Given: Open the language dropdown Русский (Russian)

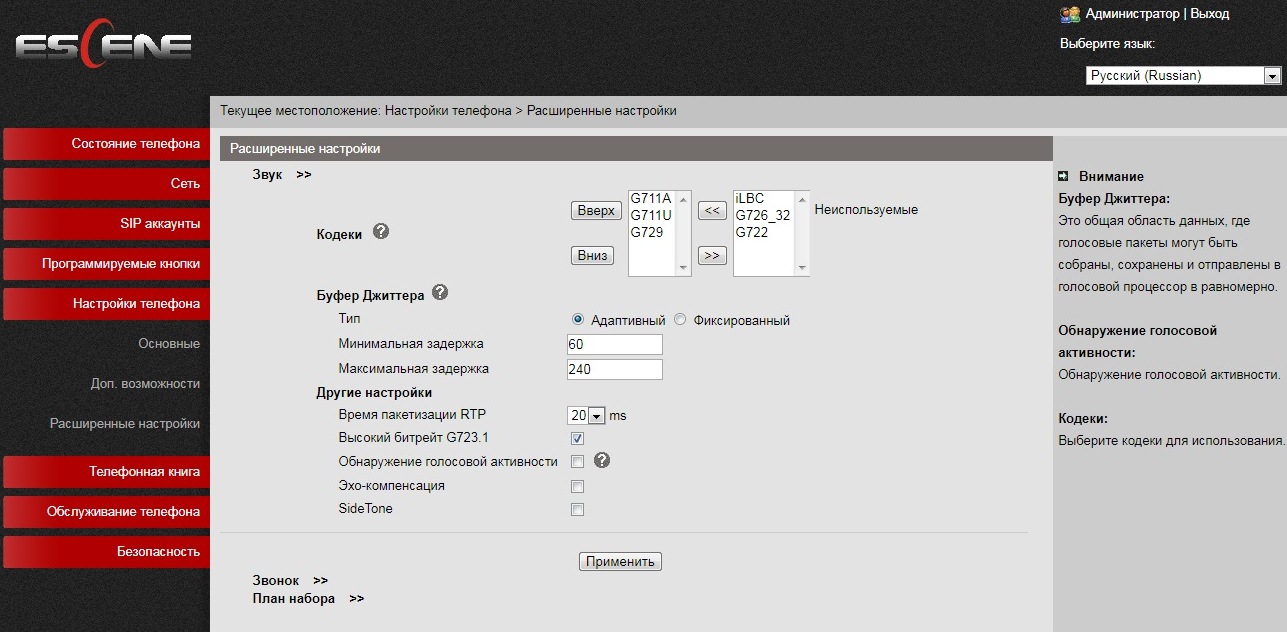Looking at the screenshot, I should (x=1184, y=75).
